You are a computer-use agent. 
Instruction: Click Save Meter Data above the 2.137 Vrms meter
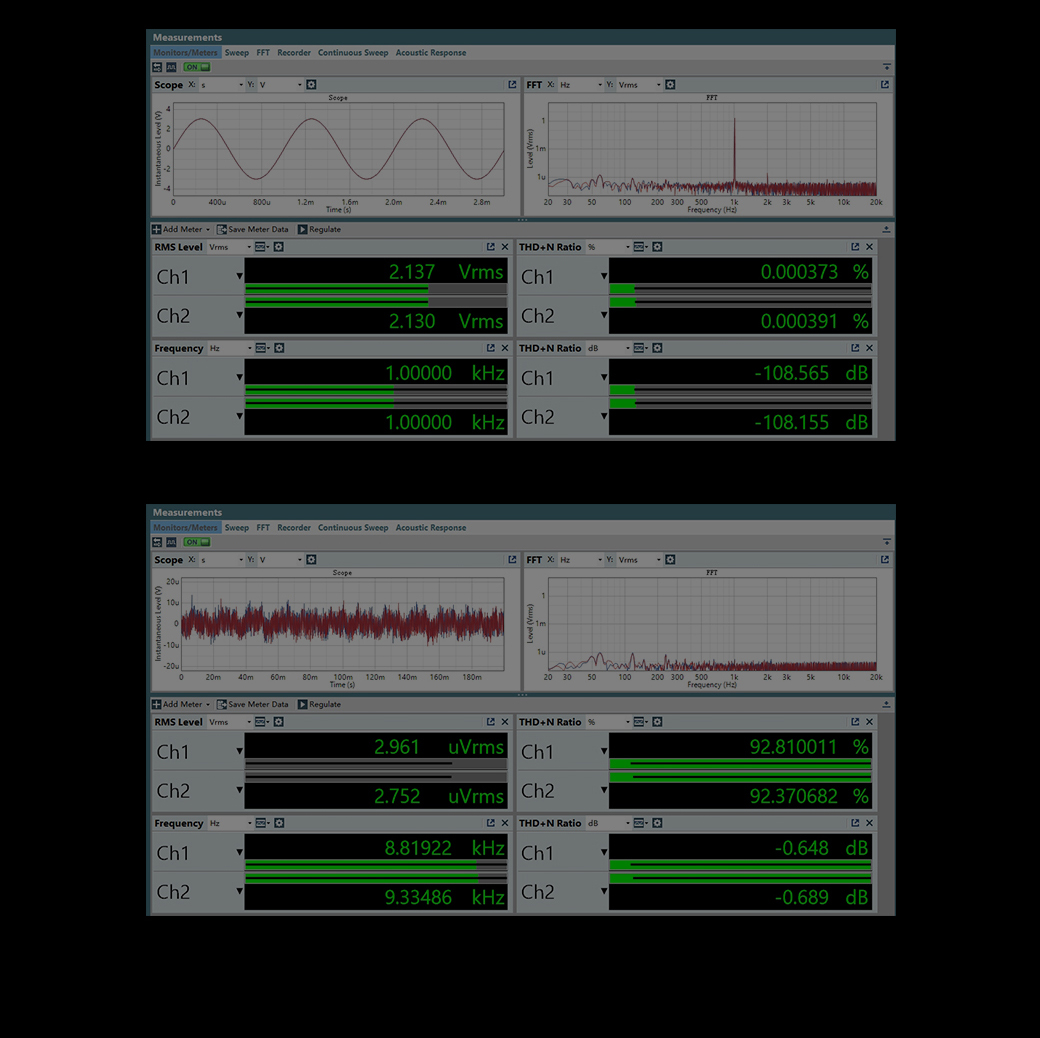252,229
